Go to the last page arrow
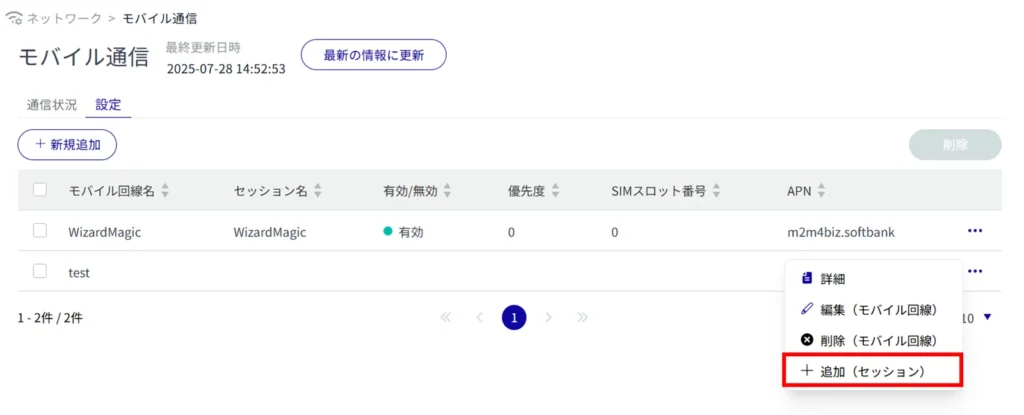1024x415 pixels. [x=582, y=318]
